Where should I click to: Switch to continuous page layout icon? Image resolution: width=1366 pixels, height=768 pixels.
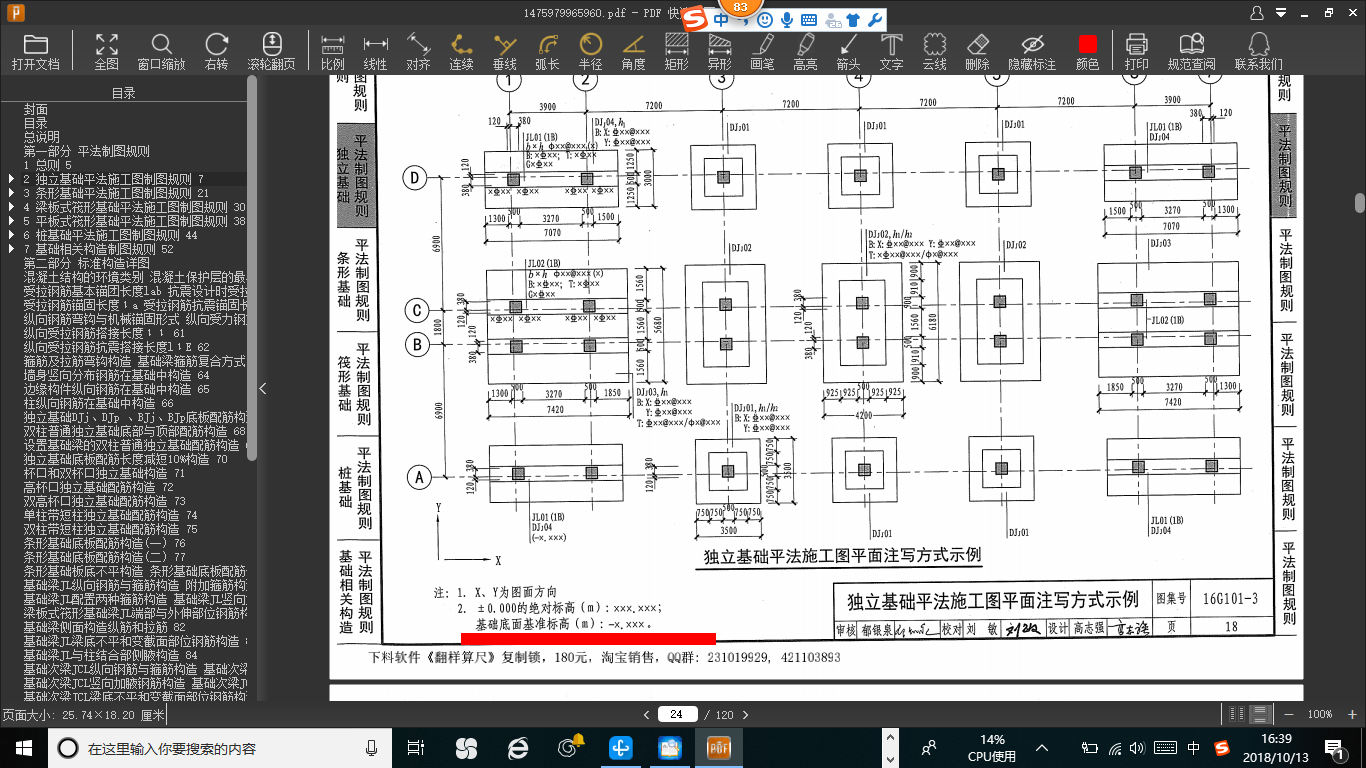[x=1260, y=714]
